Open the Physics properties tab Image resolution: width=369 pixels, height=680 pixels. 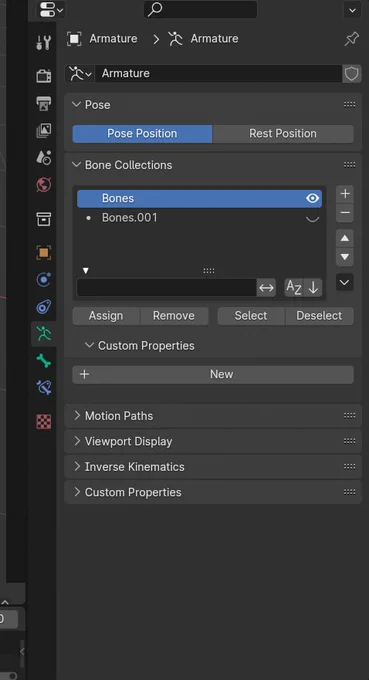(44, 280)
